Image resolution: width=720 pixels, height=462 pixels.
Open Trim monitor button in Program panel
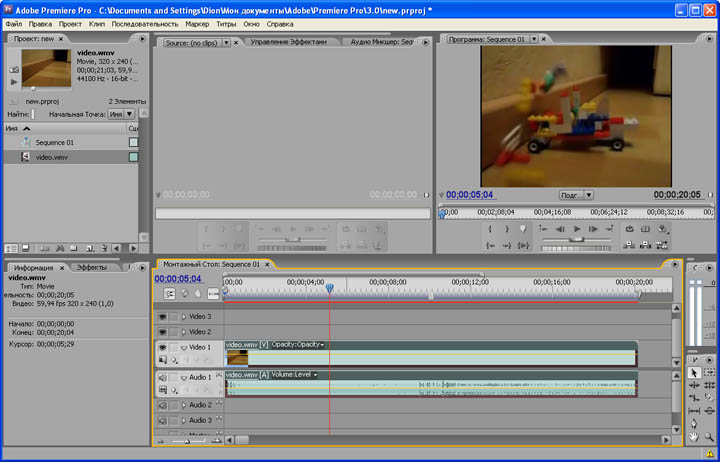pyautogui.click(x=662, y=246)
